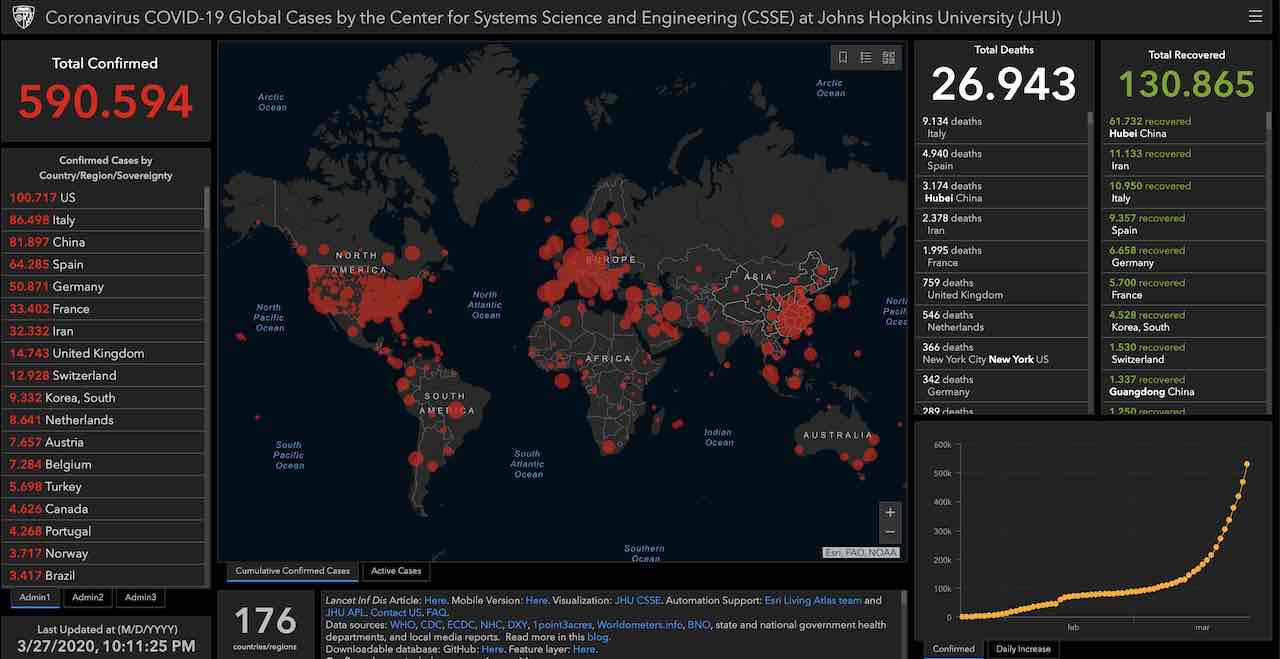The height and width of the screenshot is (659, 1280).
Task: Select China row with 81.897 cases
Action: tap(105, 242)
